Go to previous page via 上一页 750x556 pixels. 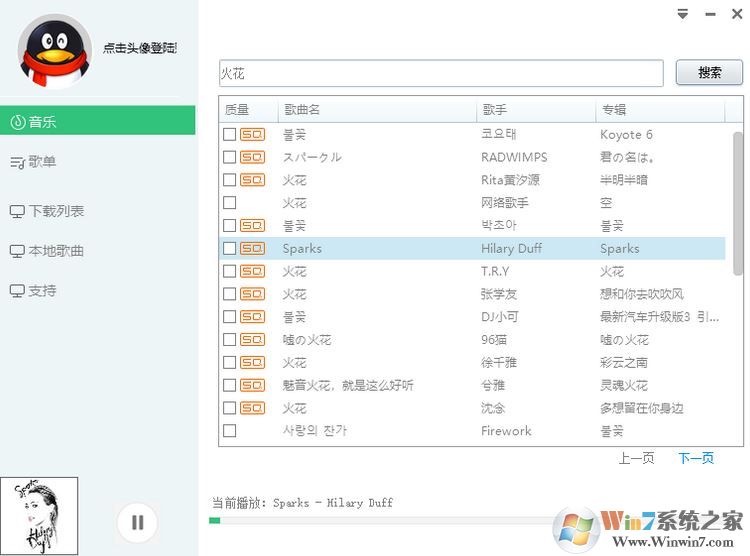click(x=636, y=458)
